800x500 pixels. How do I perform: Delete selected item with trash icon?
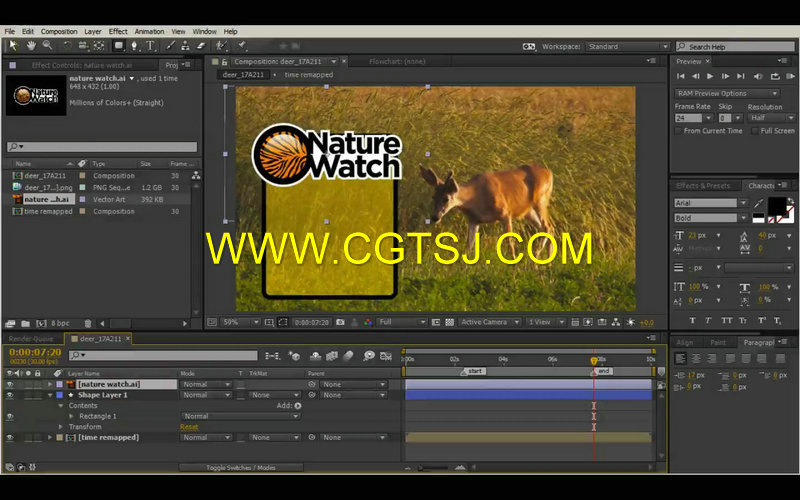coord(88,323)
